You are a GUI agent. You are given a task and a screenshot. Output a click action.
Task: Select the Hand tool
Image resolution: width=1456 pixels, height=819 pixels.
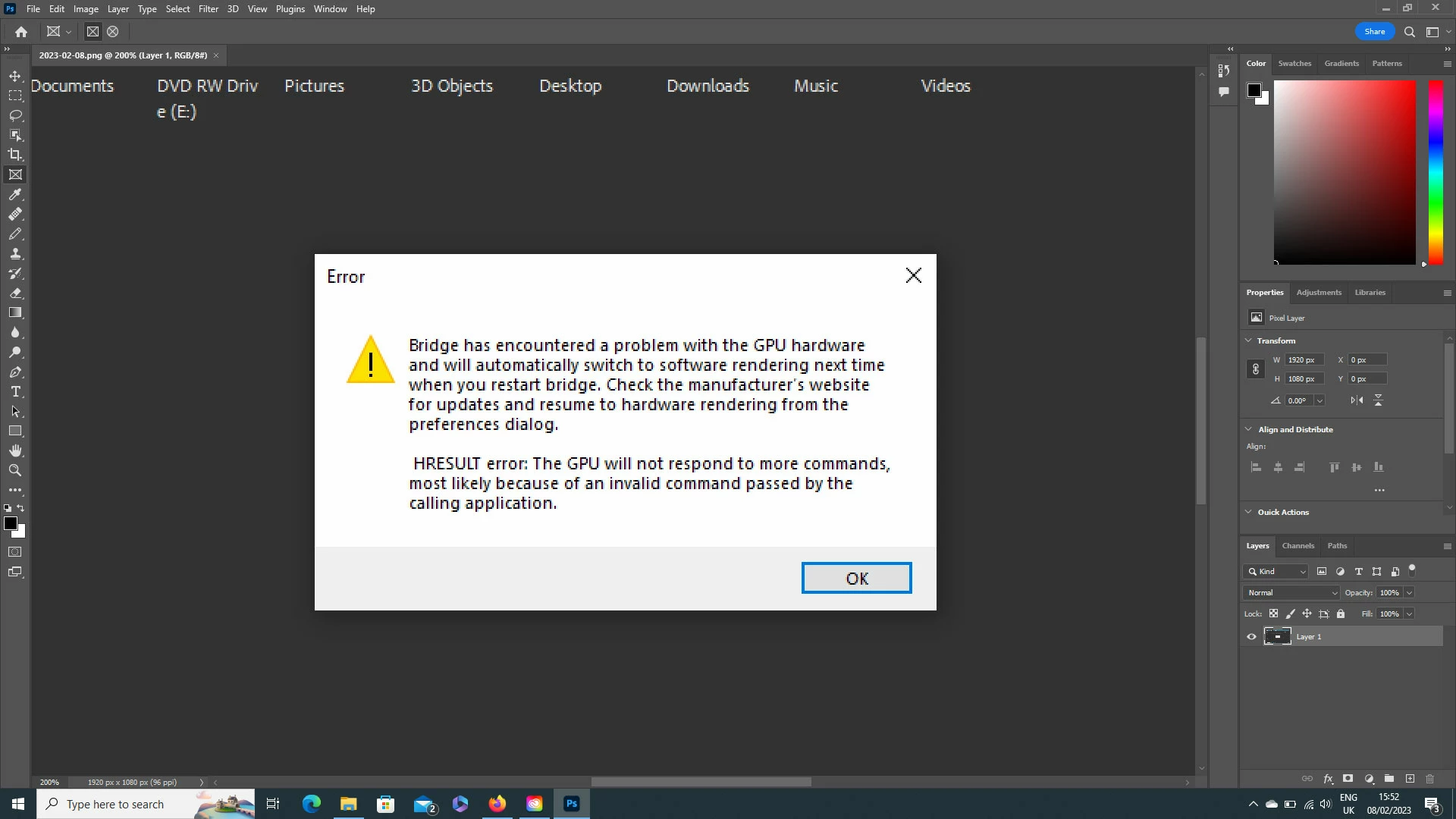point(15,450)
